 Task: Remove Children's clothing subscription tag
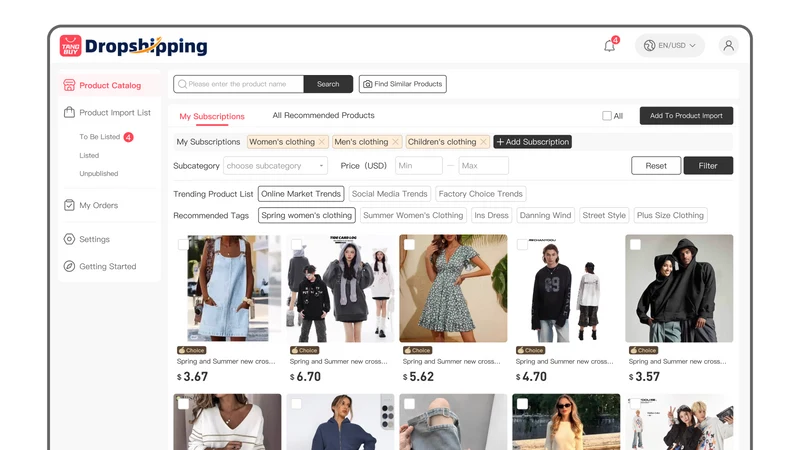[x=483, y=142]
